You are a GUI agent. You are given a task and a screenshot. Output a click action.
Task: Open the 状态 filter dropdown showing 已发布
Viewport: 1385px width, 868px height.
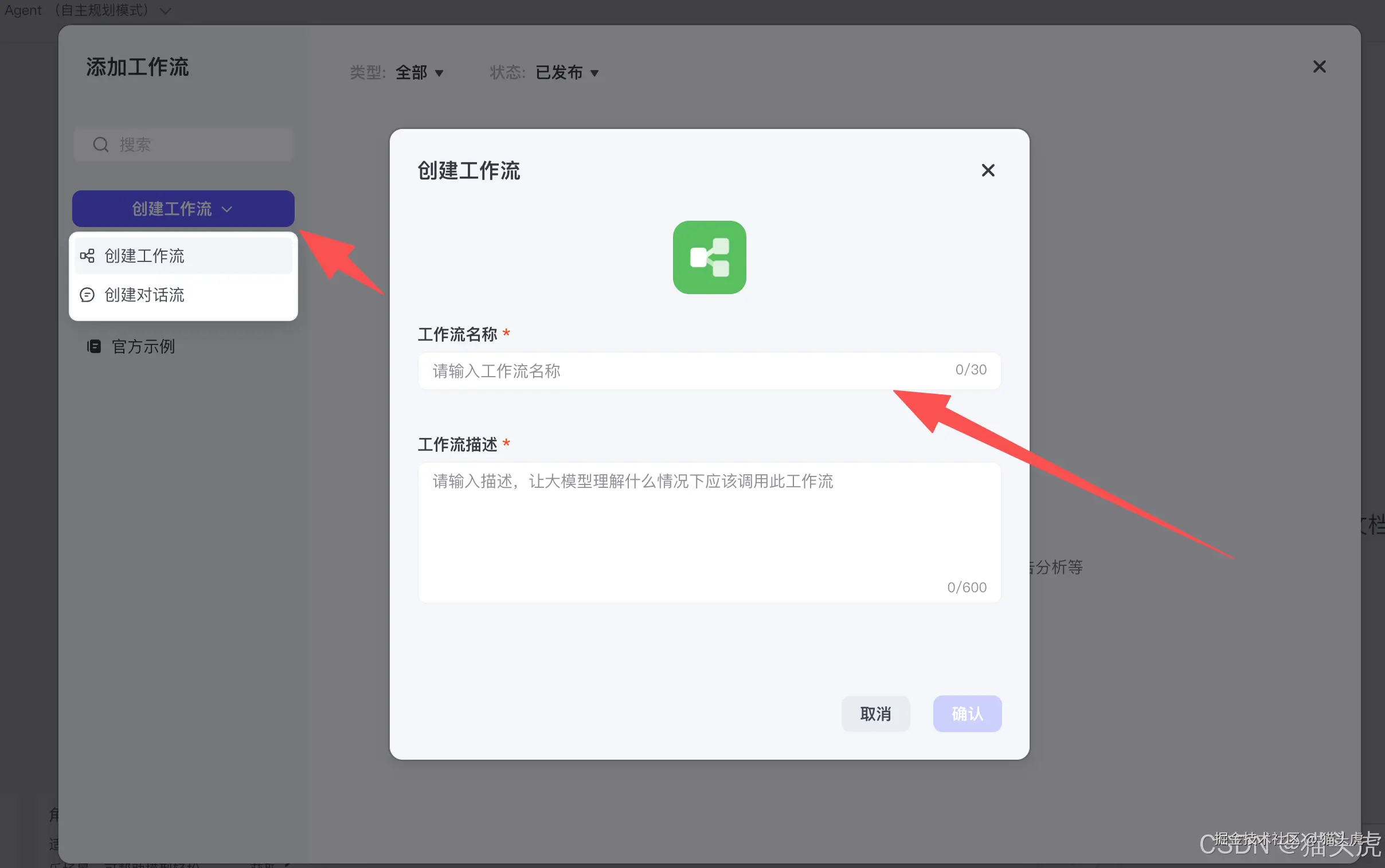click(566, 72)
